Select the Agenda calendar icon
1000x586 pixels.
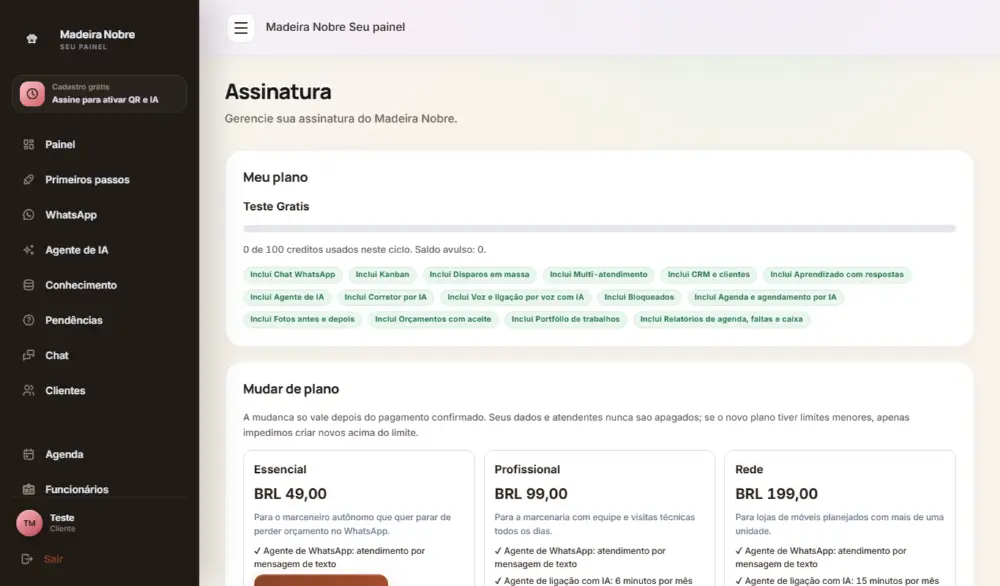point(29,455)
